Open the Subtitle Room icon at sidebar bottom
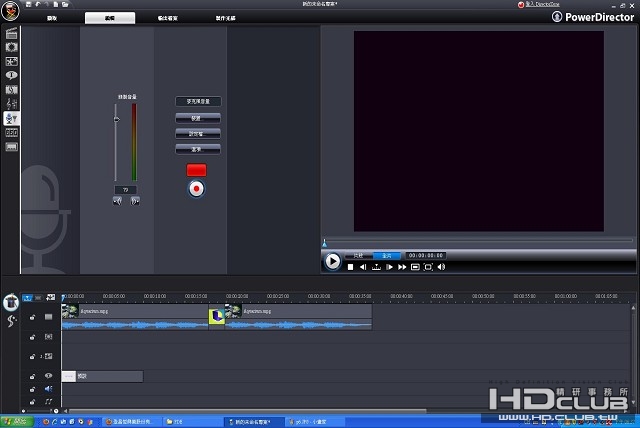This screenshot has width=640, height=428. tap(11, 146)
